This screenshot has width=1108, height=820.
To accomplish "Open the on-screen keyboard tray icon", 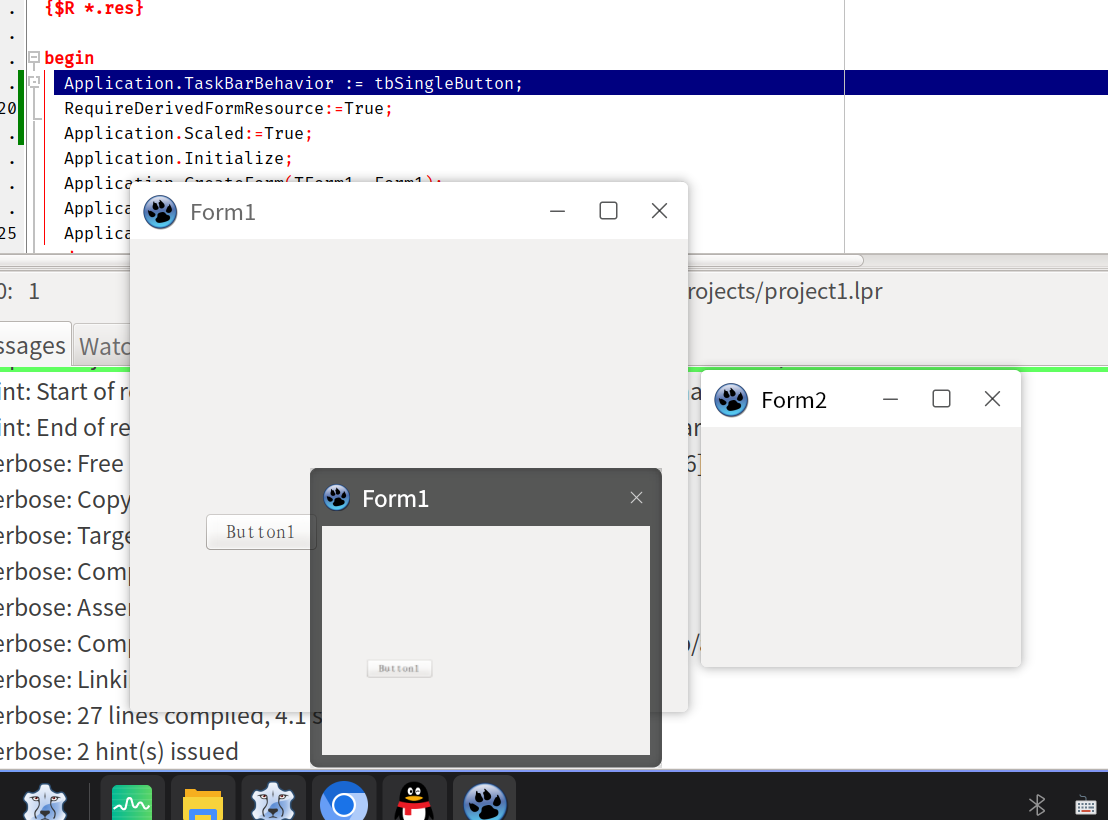I will [1085, 805].
